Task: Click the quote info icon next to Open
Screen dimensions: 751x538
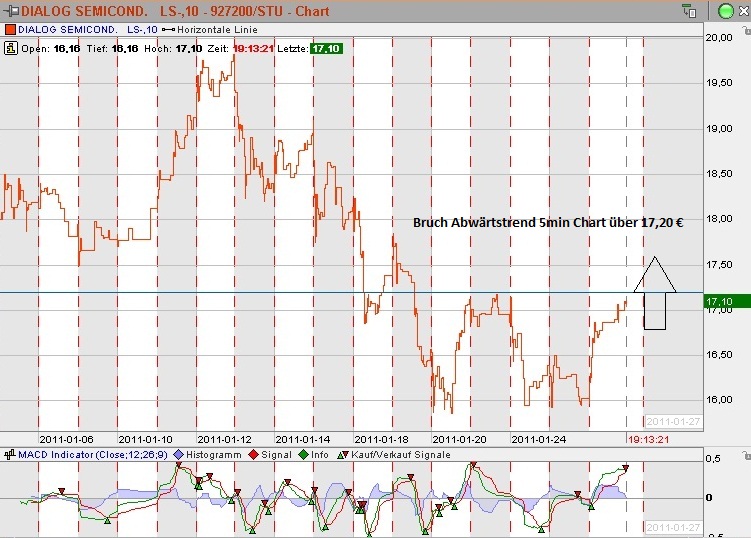Action: click(x=11, y=48)
